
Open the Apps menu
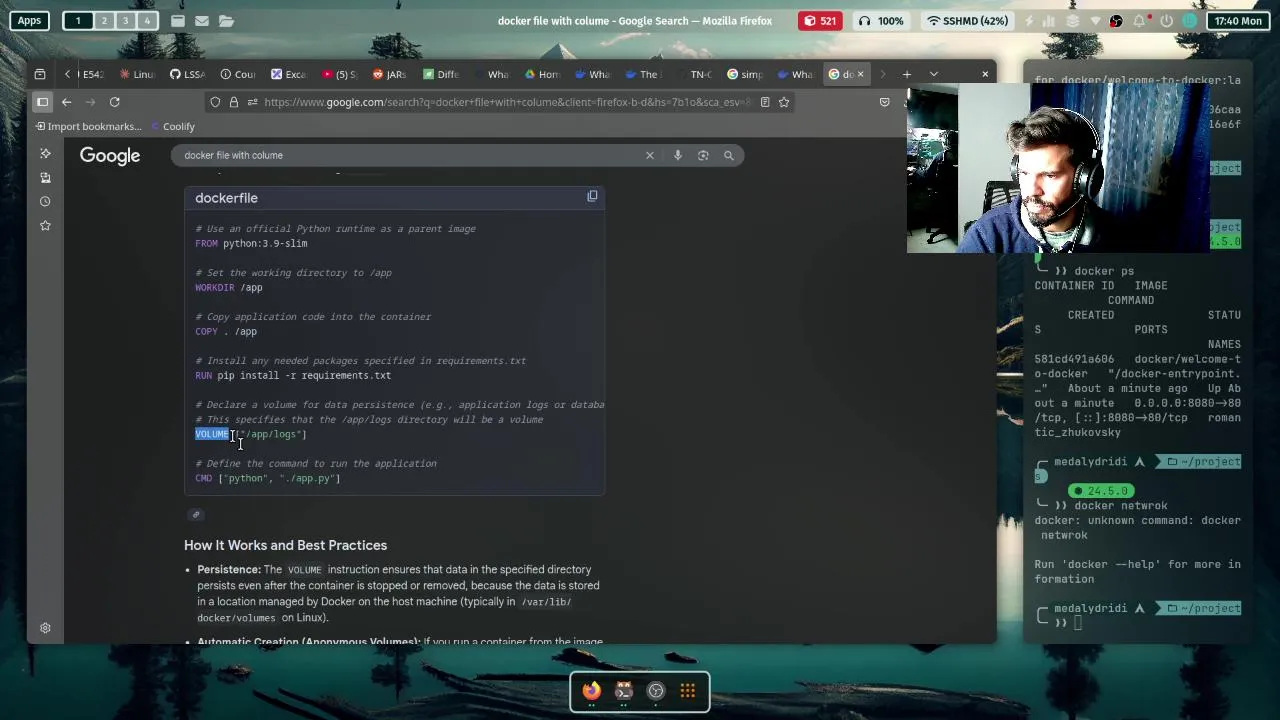pyautogui.click(x=29, y=21)
